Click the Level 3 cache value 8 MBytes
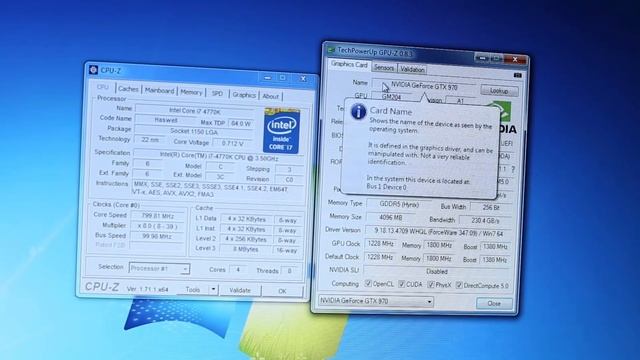Viewport: 640px width, 360px height. 246,249
